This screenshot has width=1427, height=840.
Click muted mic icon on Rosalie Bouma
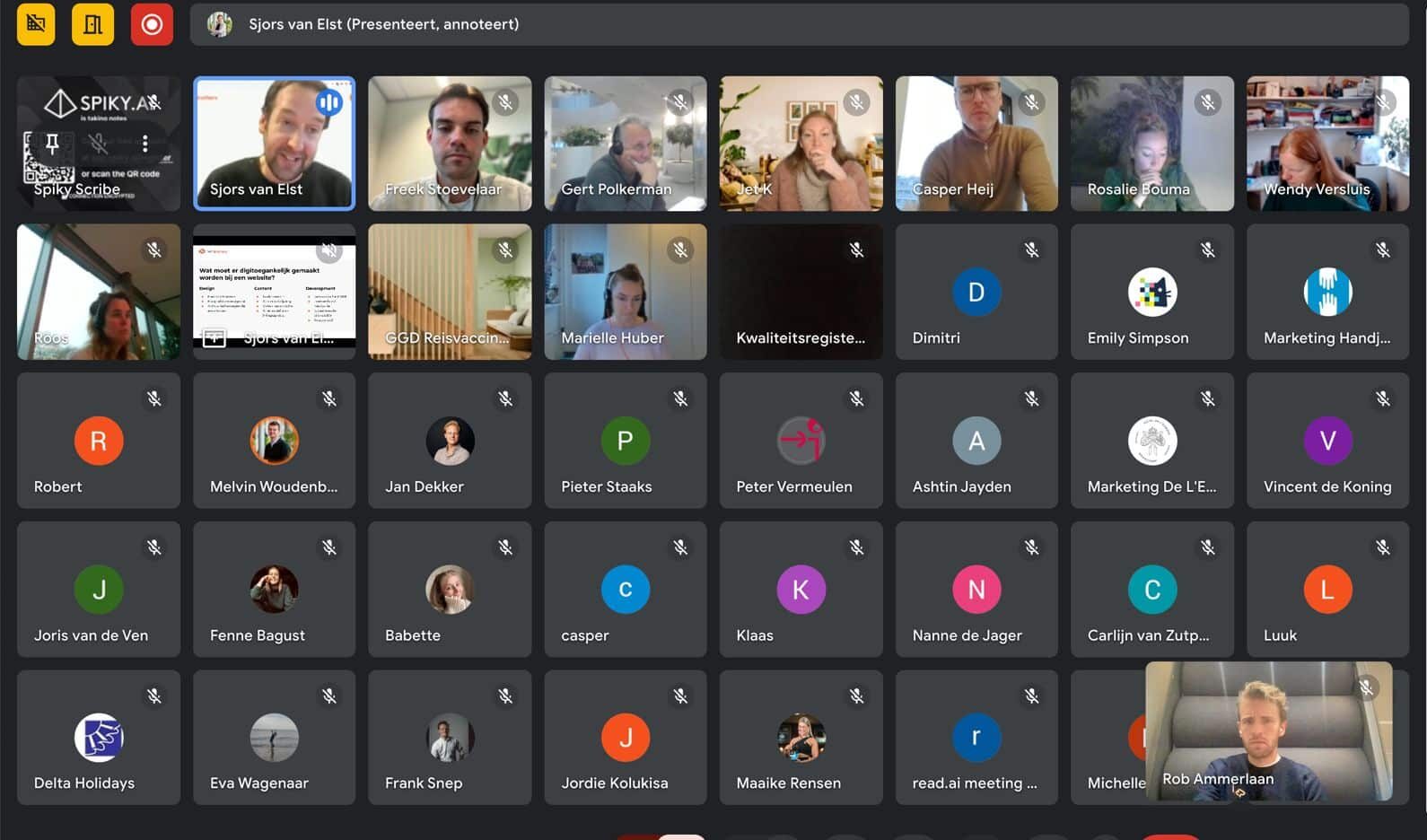tap(1208, 102)
